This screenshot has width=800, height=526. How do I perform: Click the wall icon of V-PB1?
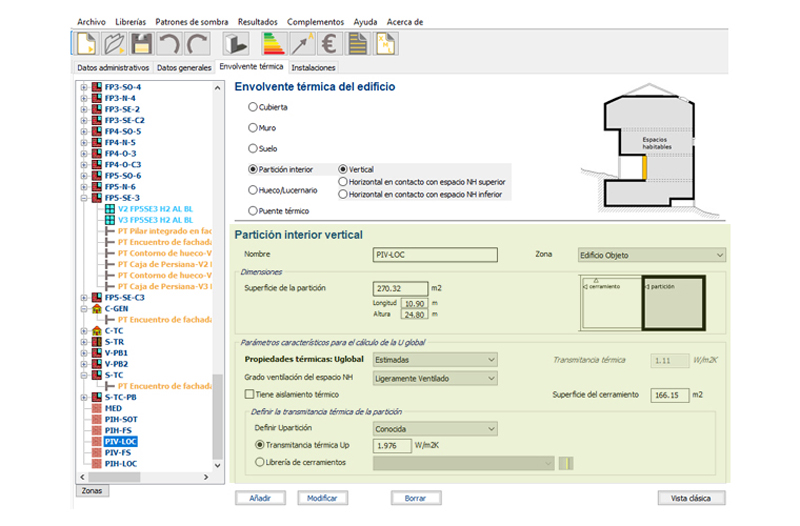96,353
